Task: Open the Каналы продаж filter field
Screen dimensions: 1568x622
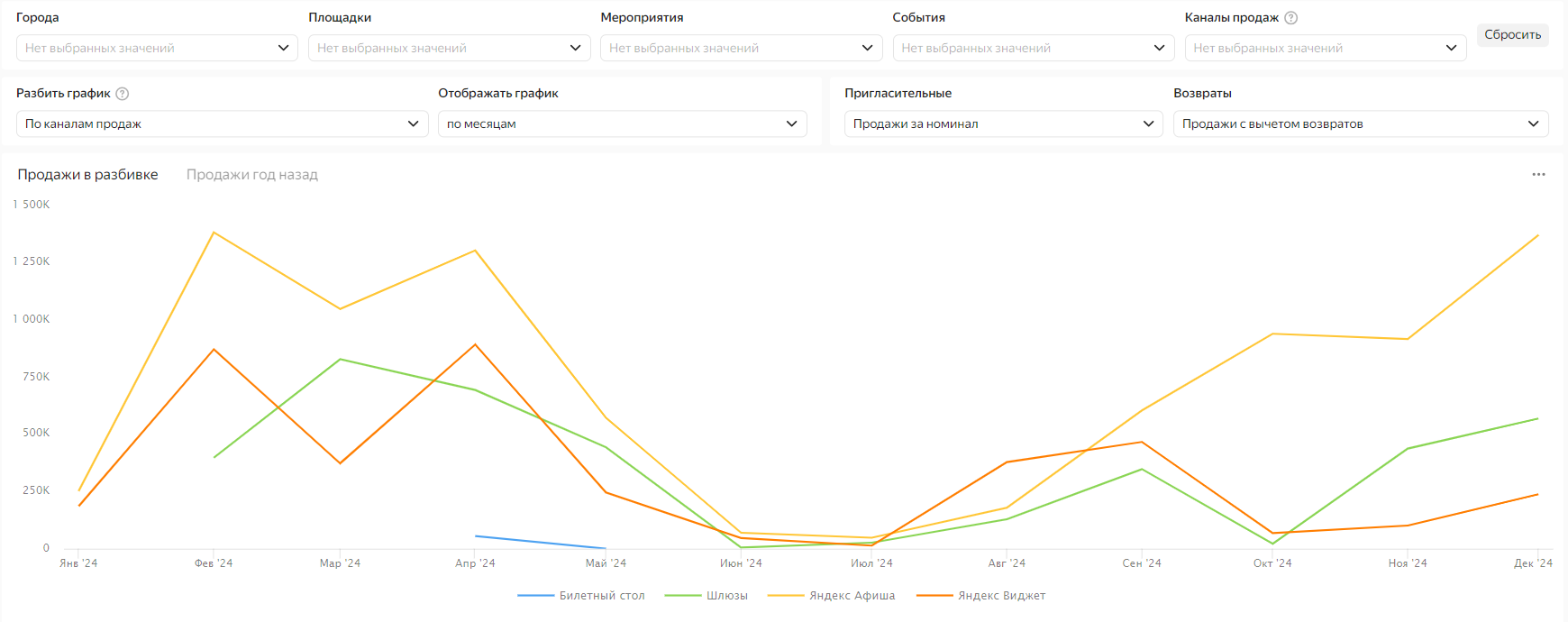Action: [1325, 48]
